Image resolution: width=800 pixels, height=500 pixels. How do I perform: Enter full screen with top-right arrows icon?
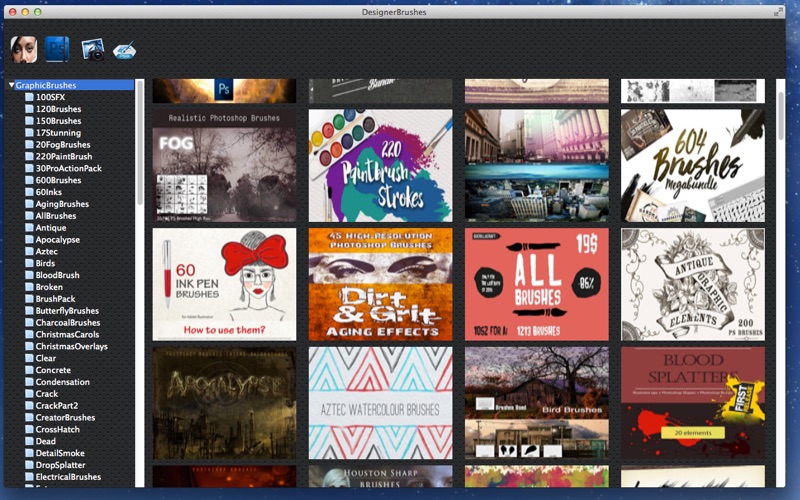click(x=778, y=11)
